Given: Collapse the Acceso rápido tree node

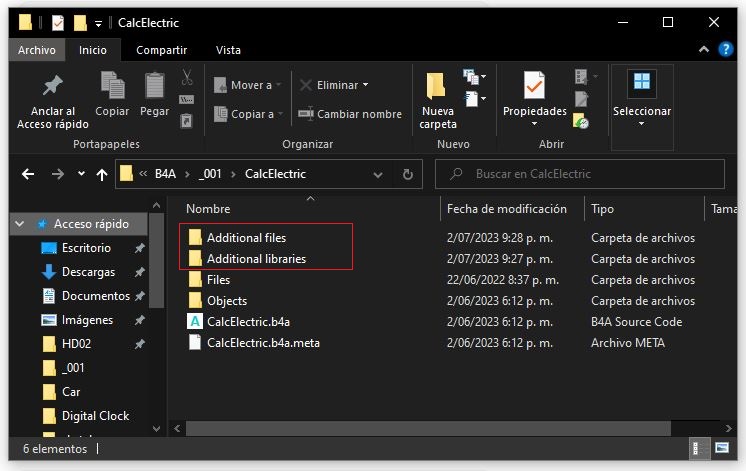Looking at the screenshot, I should pyautogui.click(x=20, y=224).
